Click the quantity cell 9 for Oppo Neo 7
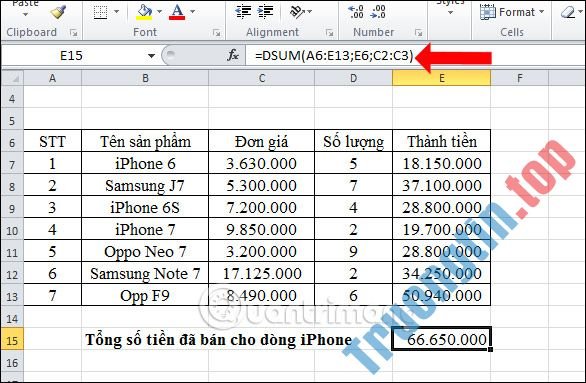586x383 pixels. coord(354,251)
